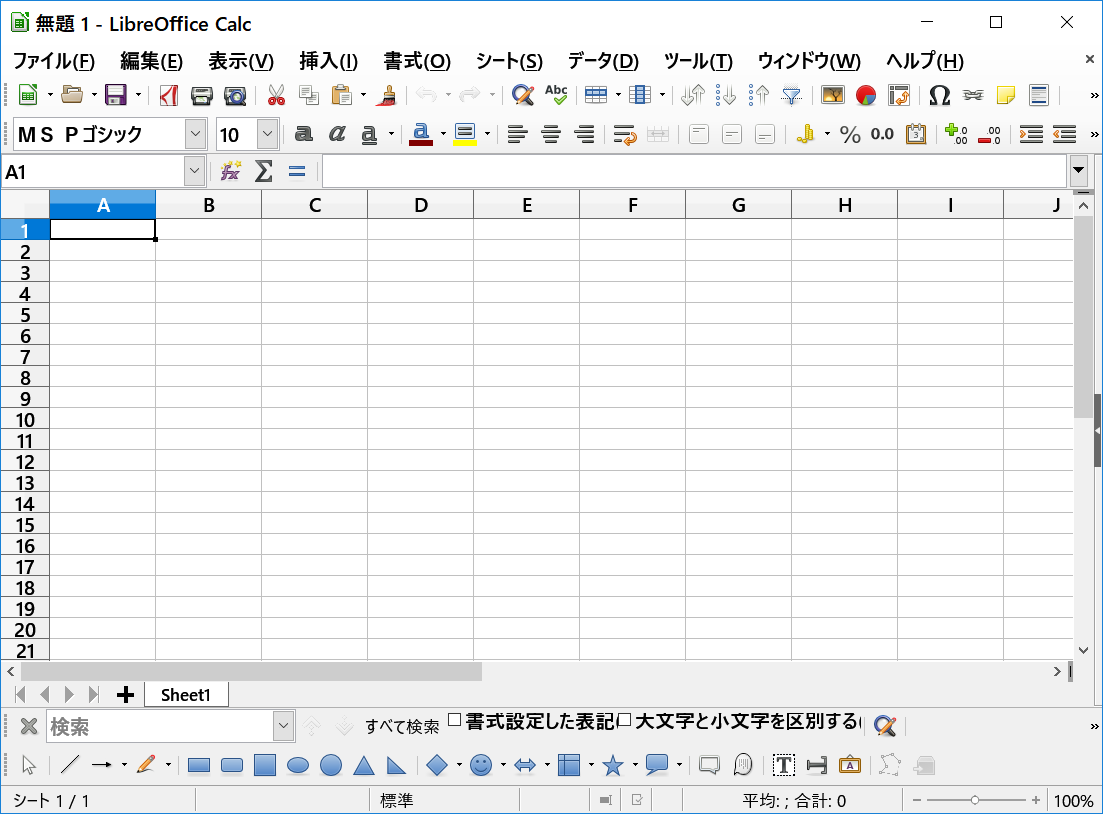Select the Ellipse drawing tool
The width and height of the screenshot is (1103, 814).
coord(298,766)
